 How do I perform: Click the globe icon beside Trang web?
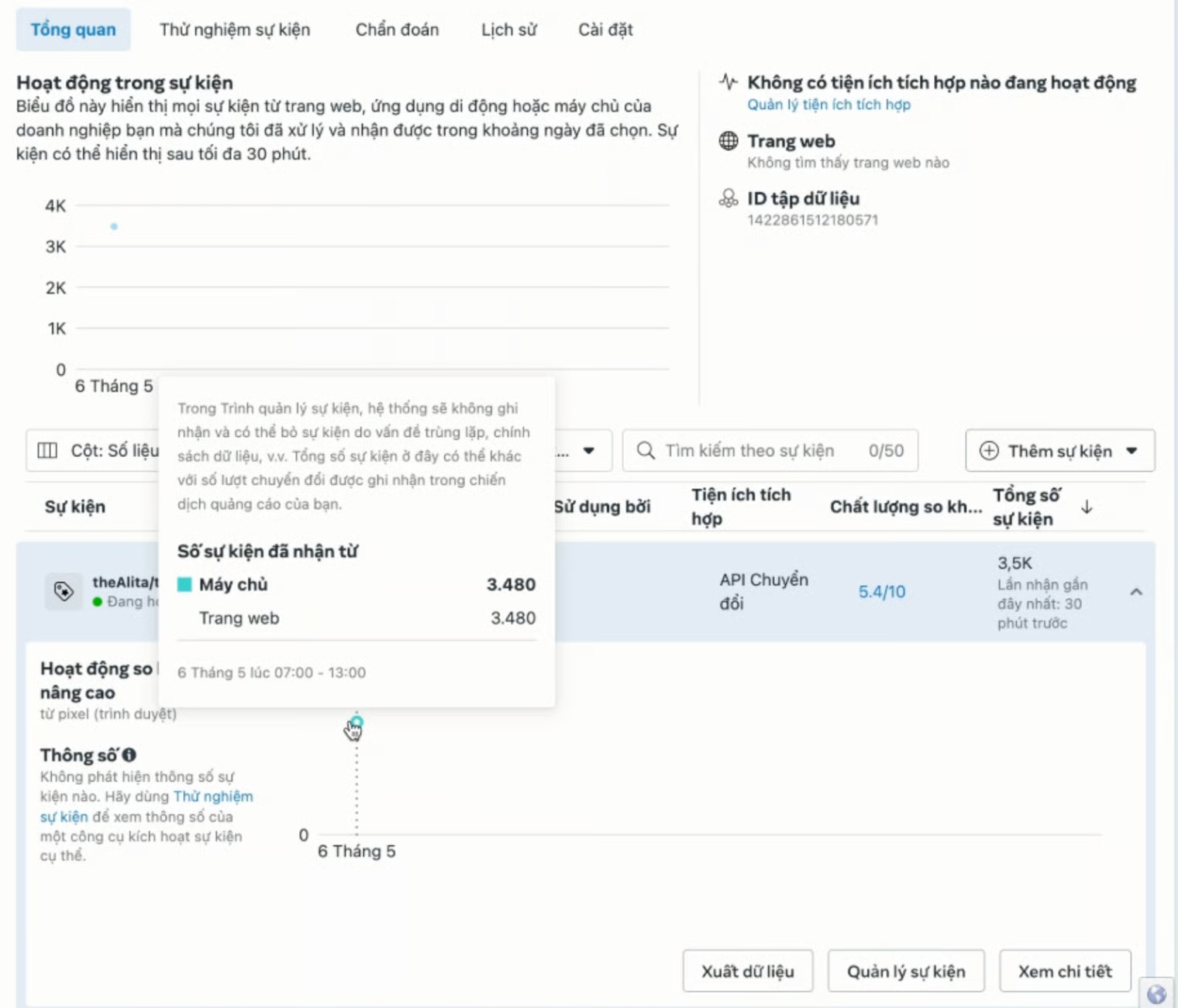(728, 141)
